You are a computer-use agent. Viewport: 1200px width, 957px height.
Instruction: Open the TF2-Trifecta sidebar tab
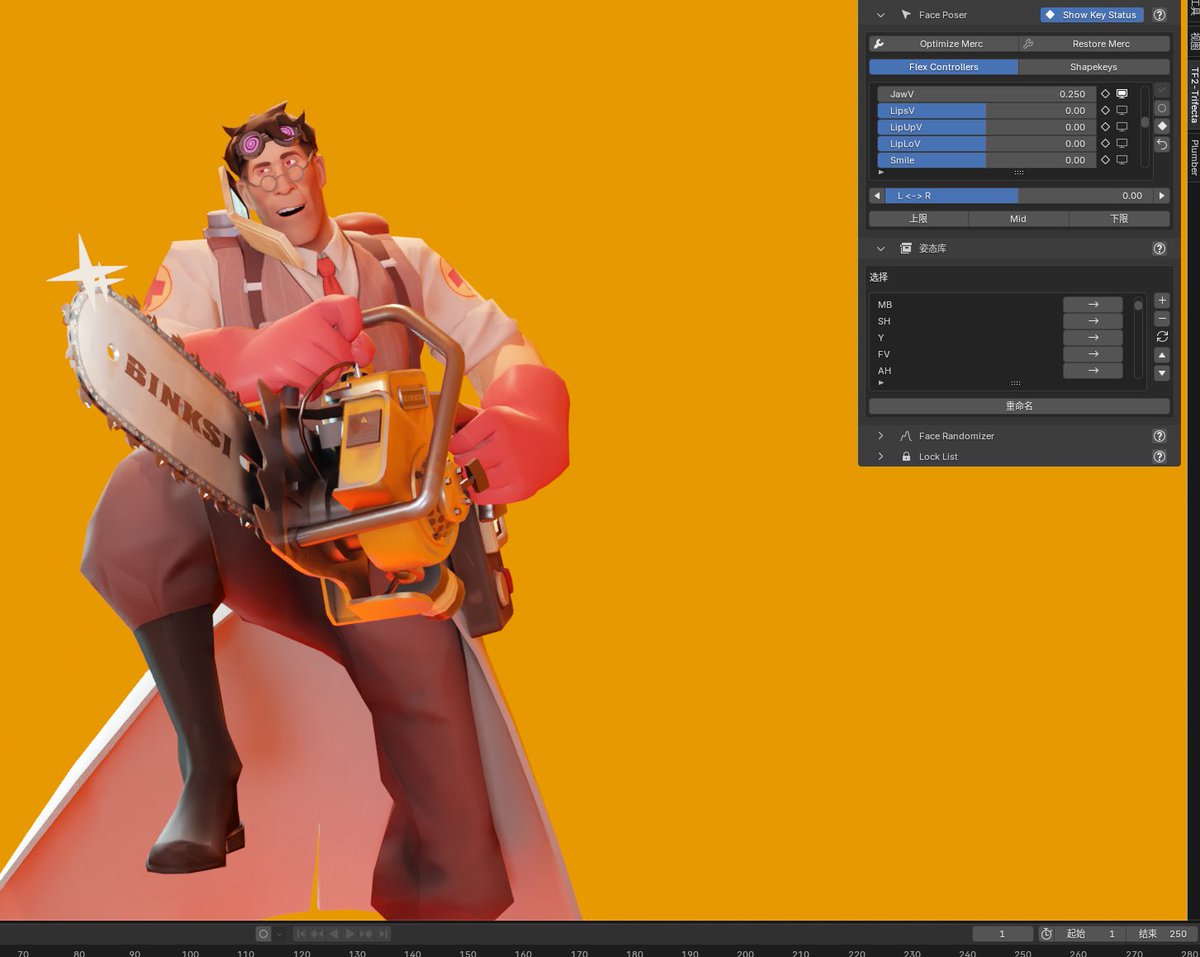coord(1193,95)
